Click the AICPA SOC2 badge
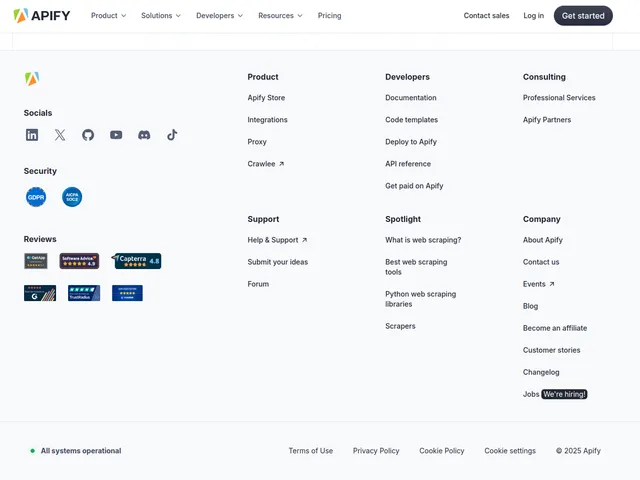 [72, 197]
